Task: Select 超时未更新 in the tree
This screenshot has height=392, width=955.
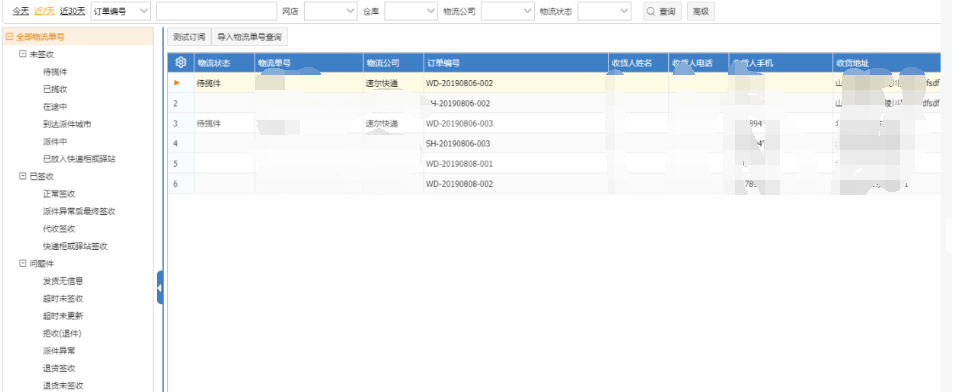Action: (63, 317)
